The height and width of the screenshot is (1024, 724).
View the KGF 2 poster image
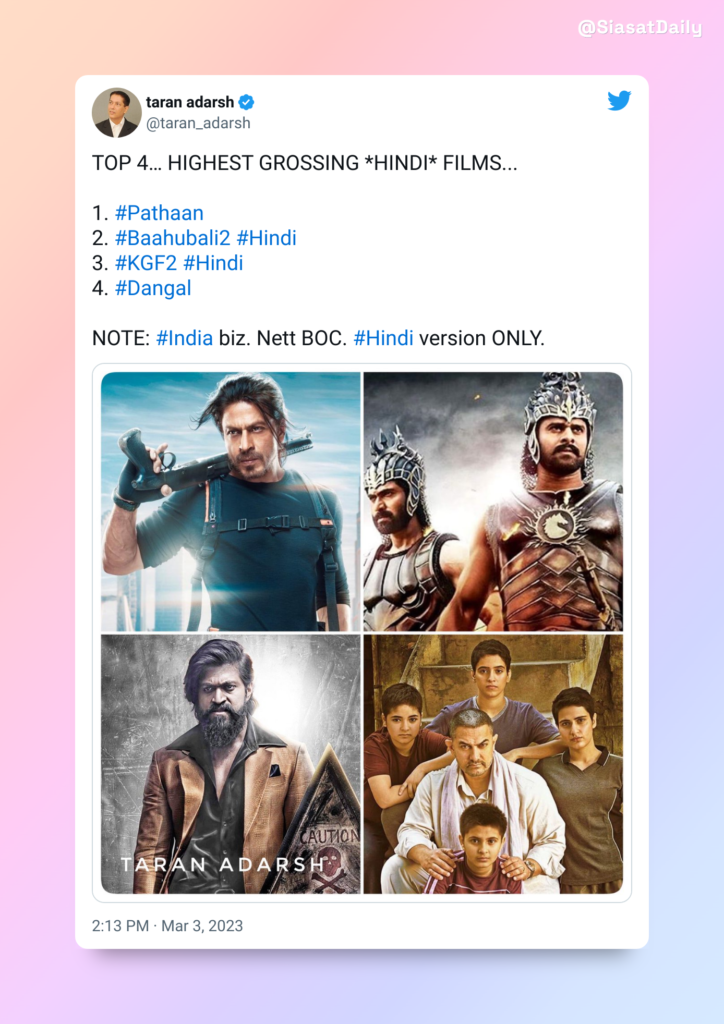(x=231, y=764)
